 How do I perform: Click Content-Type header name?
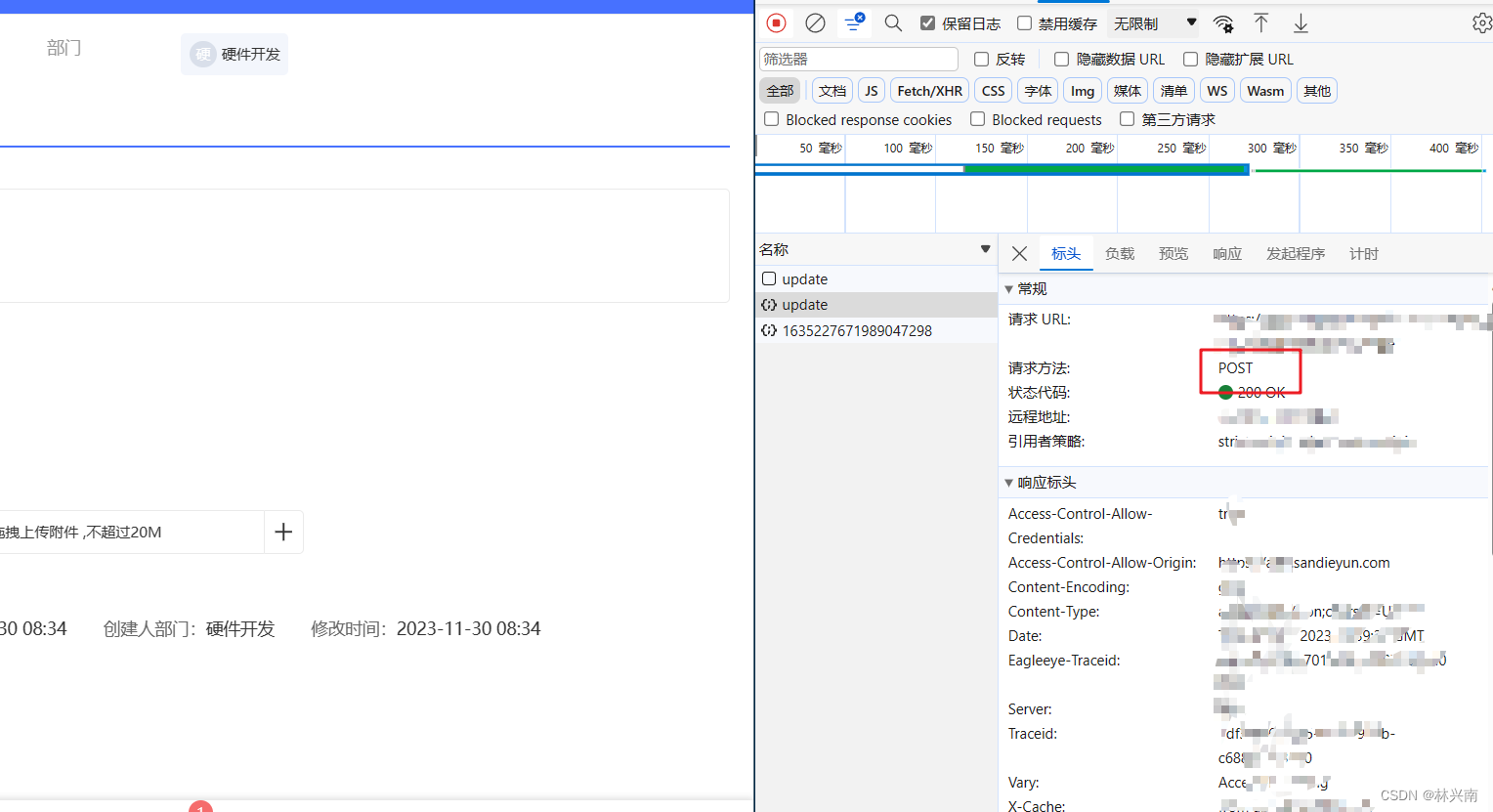coord(1054,612)
